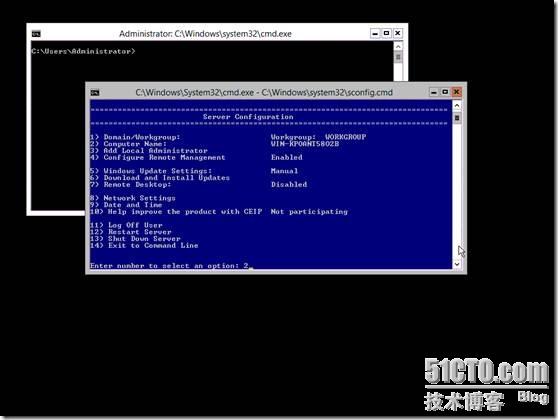Click the Administrator cmd.exe window system icon
This screenshot has height=420, width=558.
(36, 34)
